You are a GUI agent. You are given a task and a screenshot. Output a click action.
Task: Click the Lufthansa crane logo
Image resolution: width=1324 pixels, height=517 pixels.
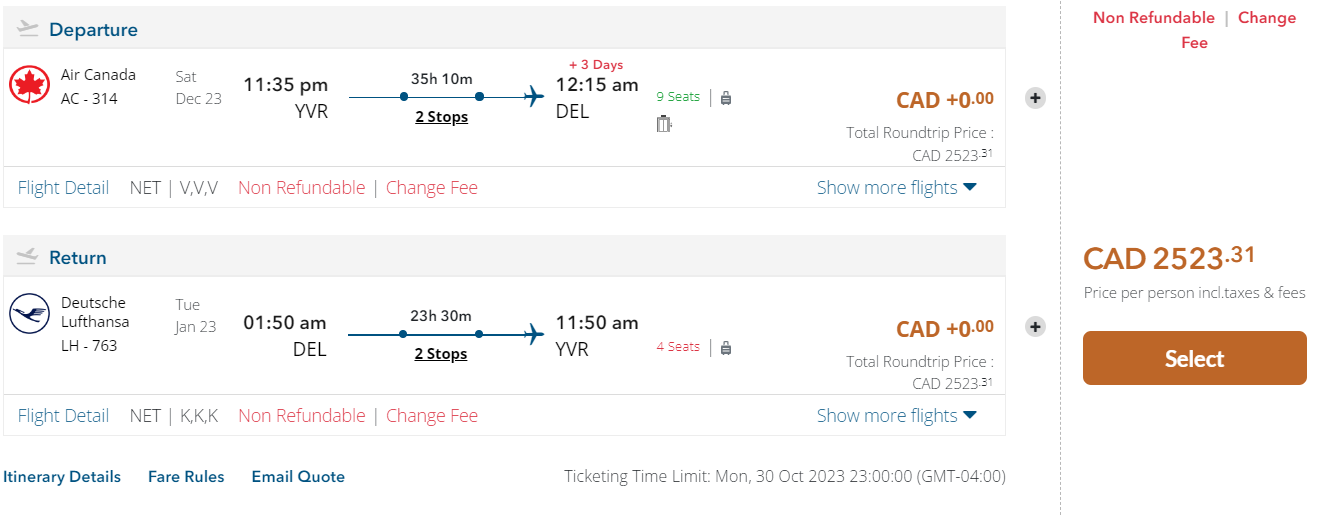click(x=30, y=313)
